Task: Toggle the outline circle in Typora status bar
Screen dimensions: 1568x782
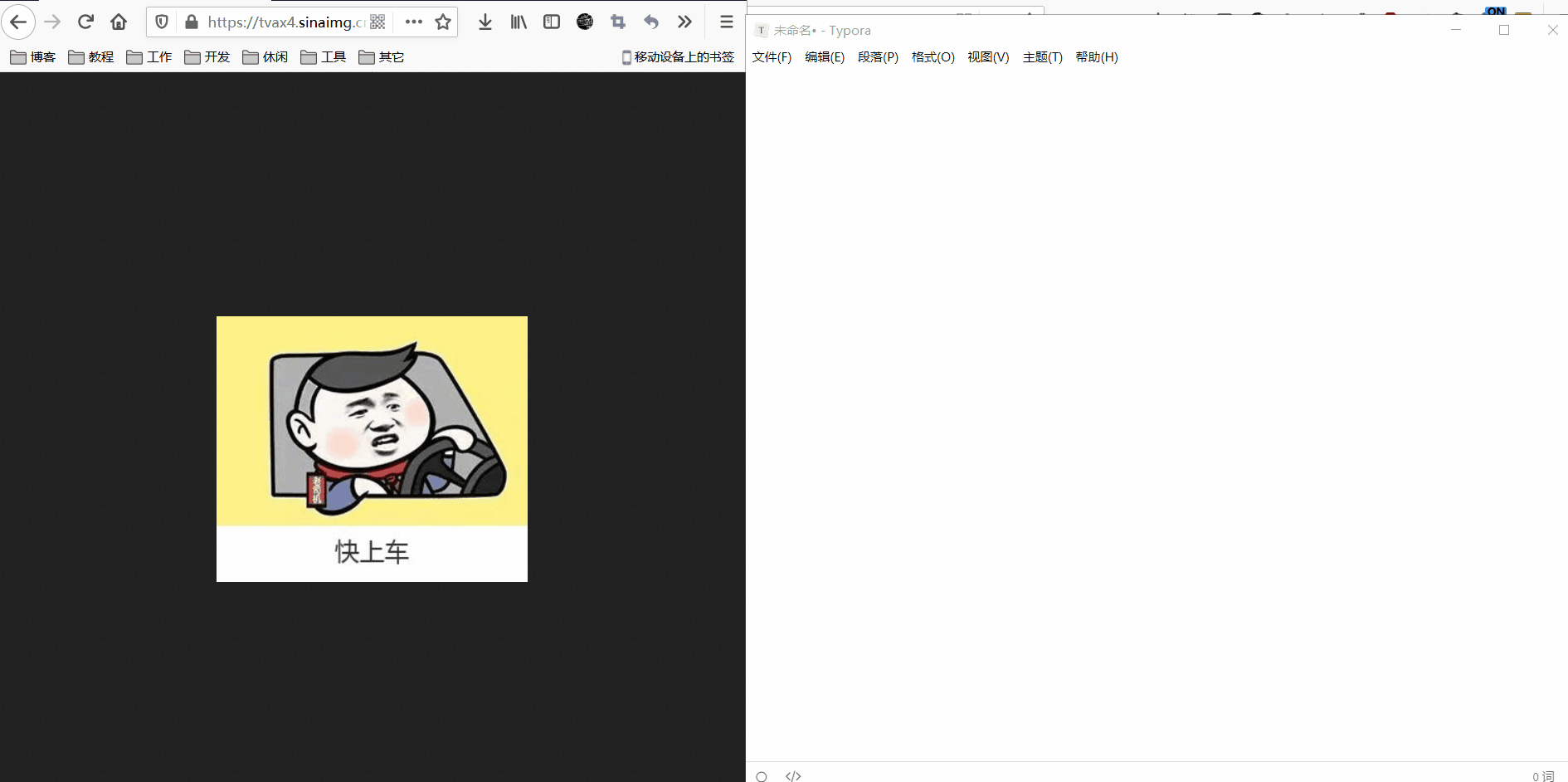Action: tap(762, 776)
